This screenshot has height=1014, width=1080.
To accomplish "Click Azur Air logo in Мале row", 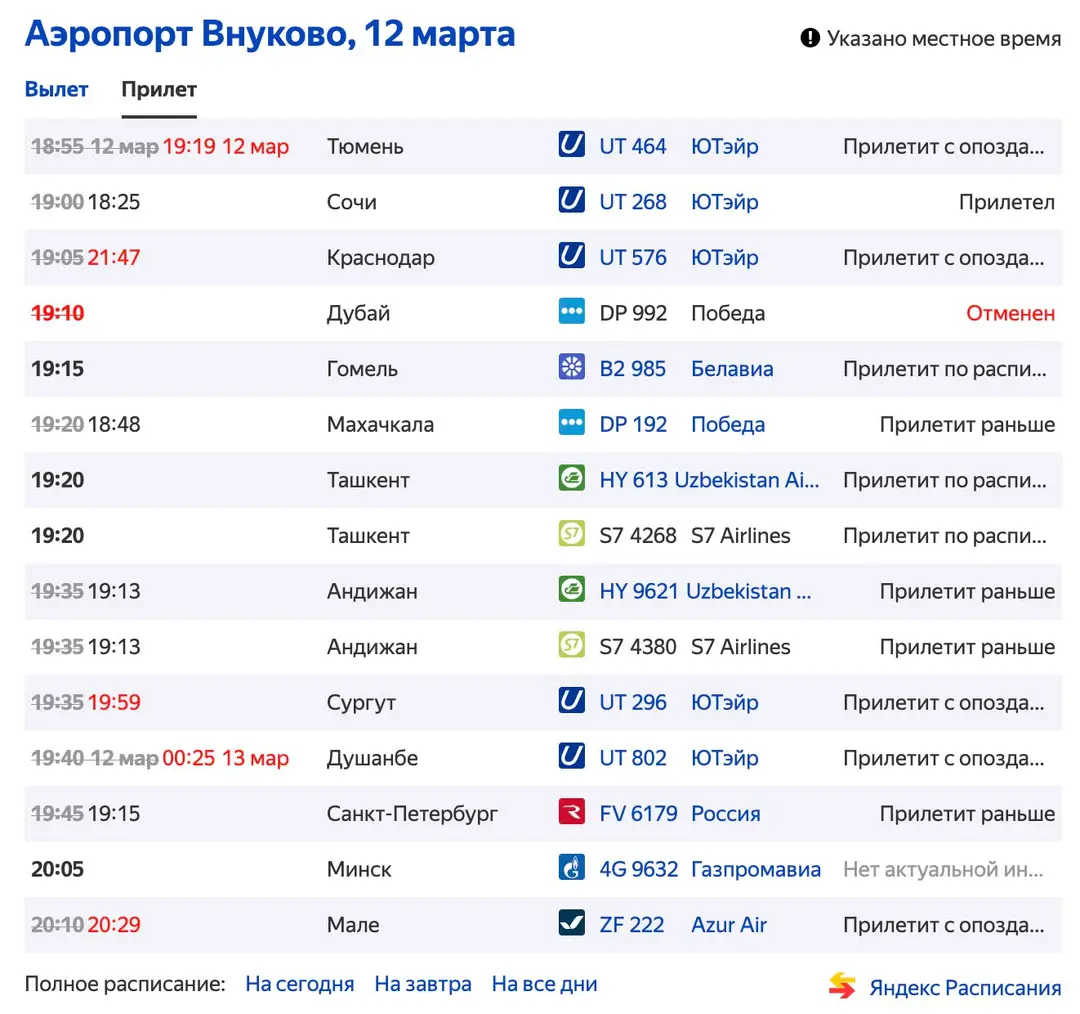I will 571,924.
